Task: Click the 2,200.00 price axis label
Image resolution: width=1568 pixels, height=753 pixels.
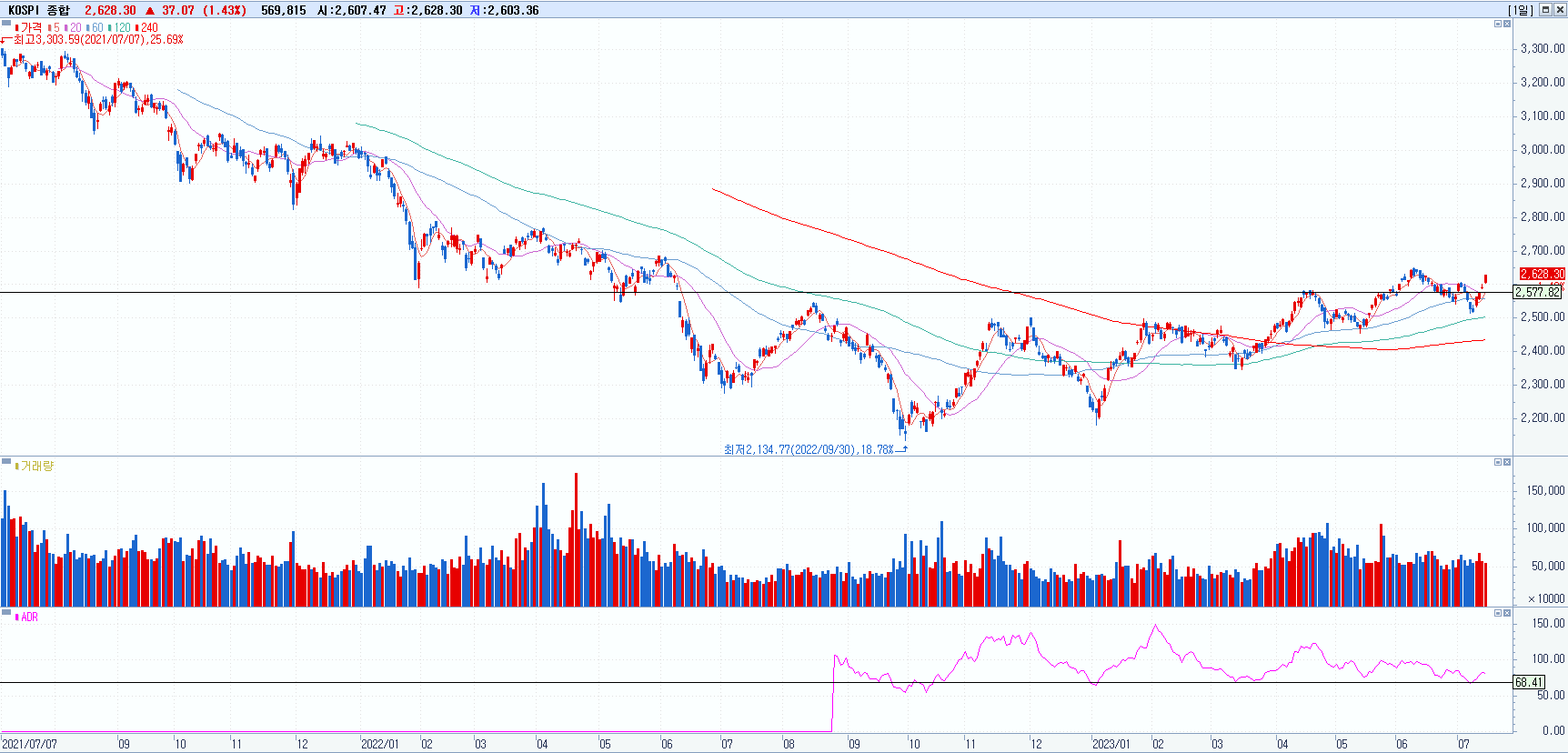Action: pyautogui.click(x=1543, y=417)
